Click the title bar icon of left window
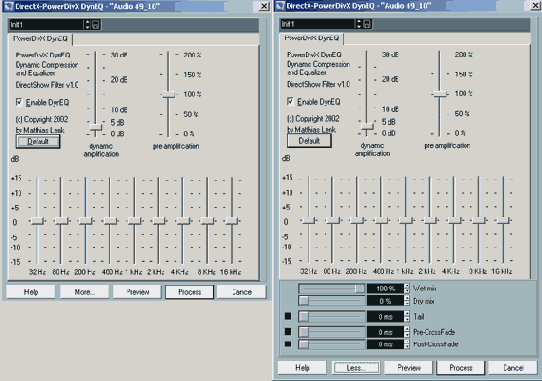Image resolution: width=542 pixels, height=381 pixels. 8,6
